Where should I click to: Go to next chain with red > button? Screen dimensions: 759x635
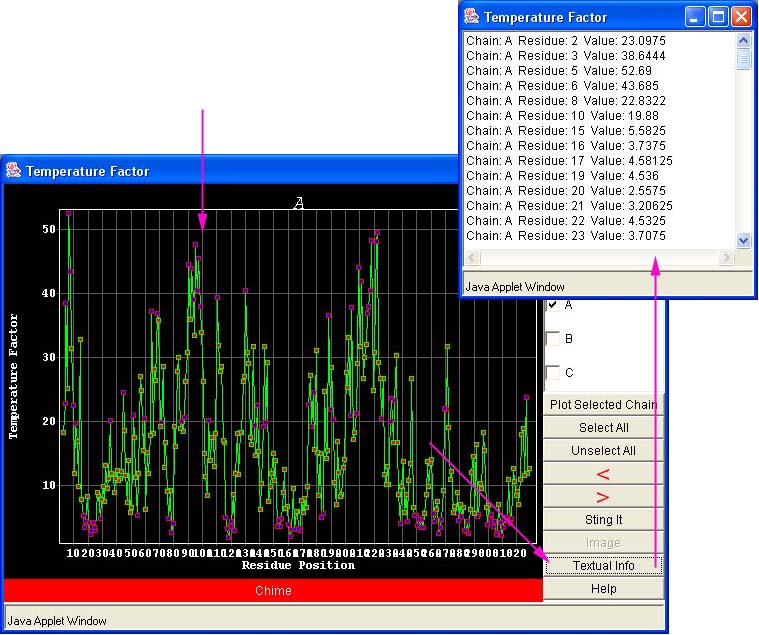click(603, 497)
